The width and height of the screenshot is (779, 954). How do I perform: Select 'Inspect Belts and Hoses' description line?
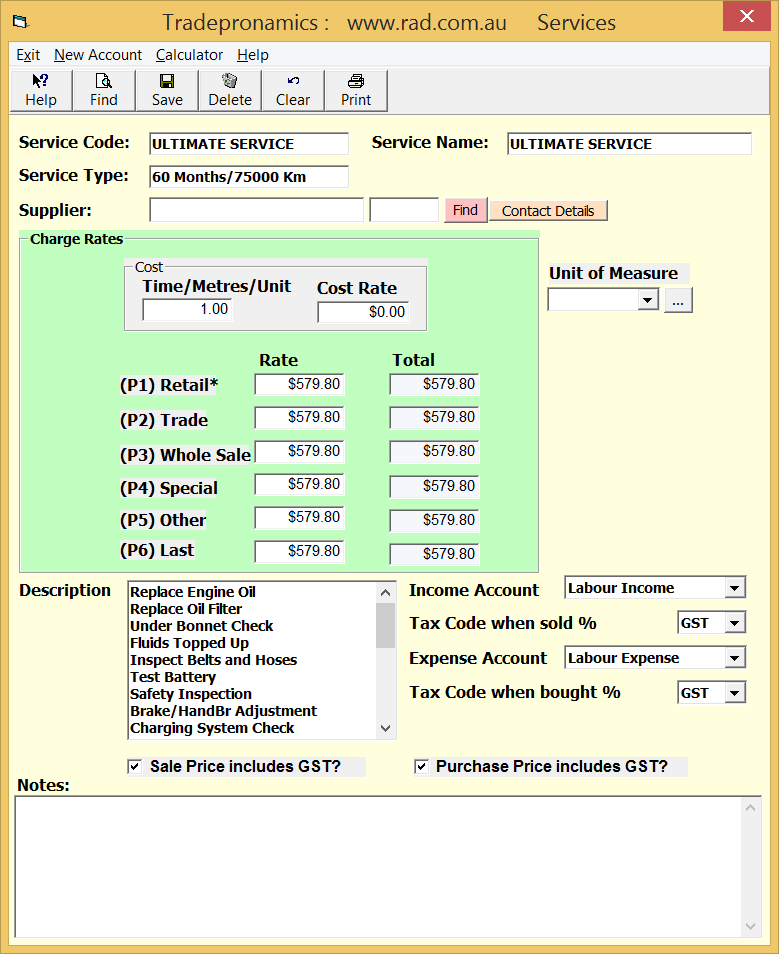(x=214, y=660)
